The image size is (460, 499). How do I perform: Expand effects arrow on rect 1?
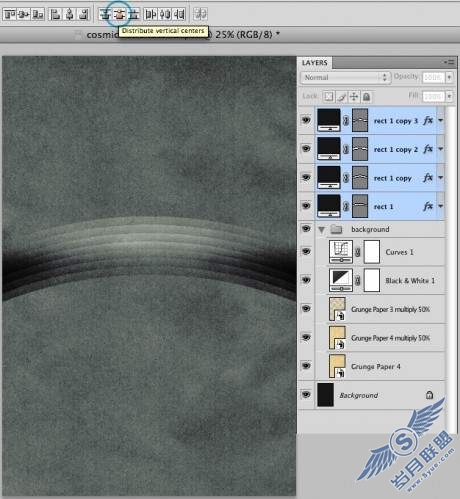(441, 206)
